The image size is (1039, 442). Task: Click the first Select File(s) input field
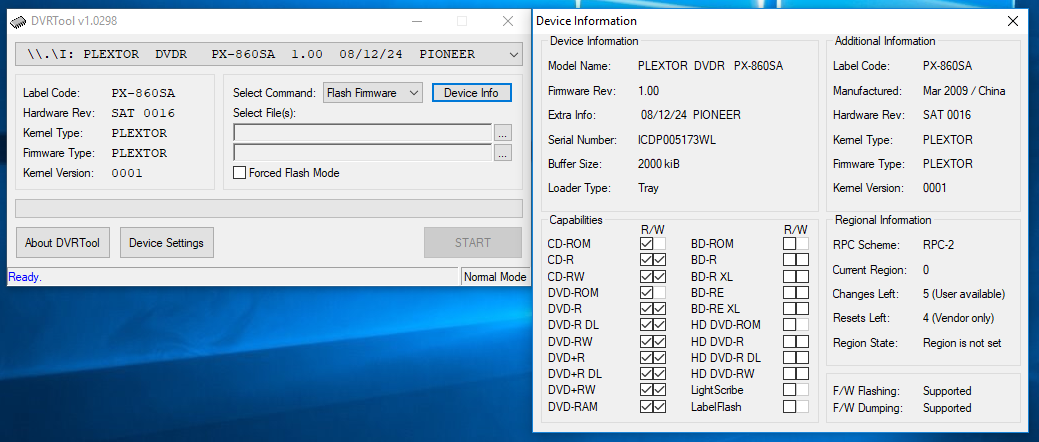[362, 133]
